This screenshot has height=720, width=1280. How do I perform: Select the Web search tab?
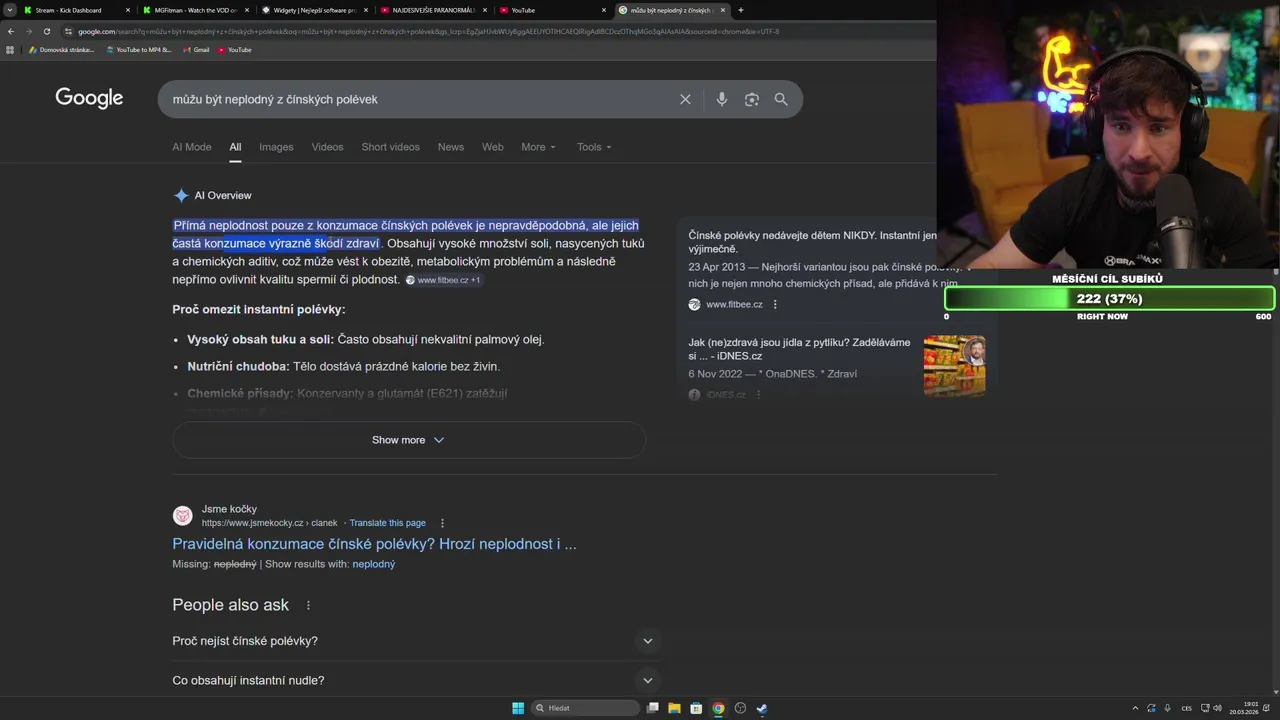tap(493, 147)
